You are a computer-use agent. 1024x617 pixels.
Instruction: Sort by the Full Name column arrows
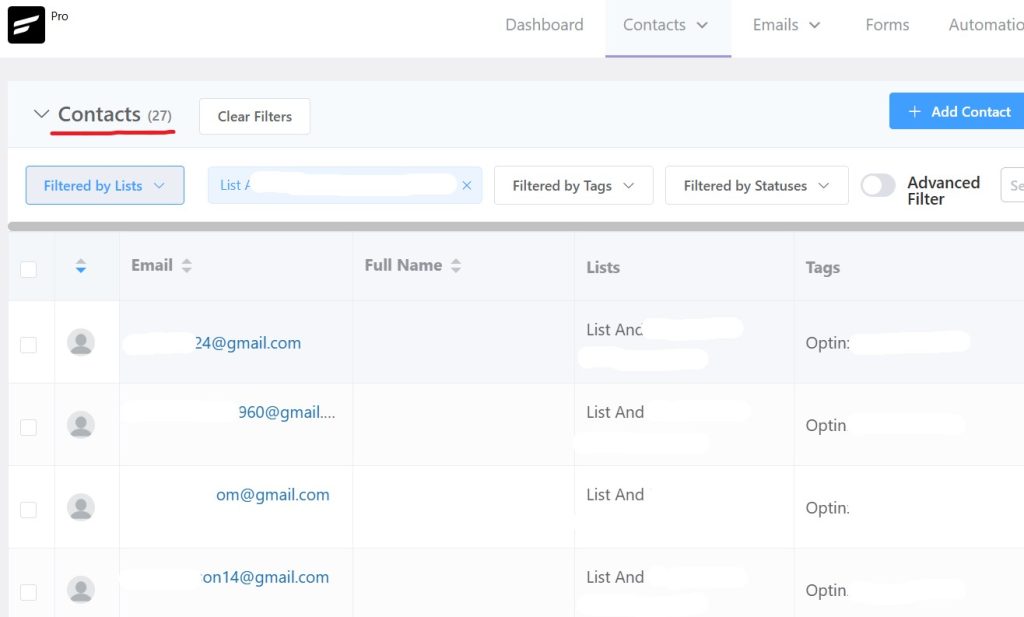(x=456, y=265)
